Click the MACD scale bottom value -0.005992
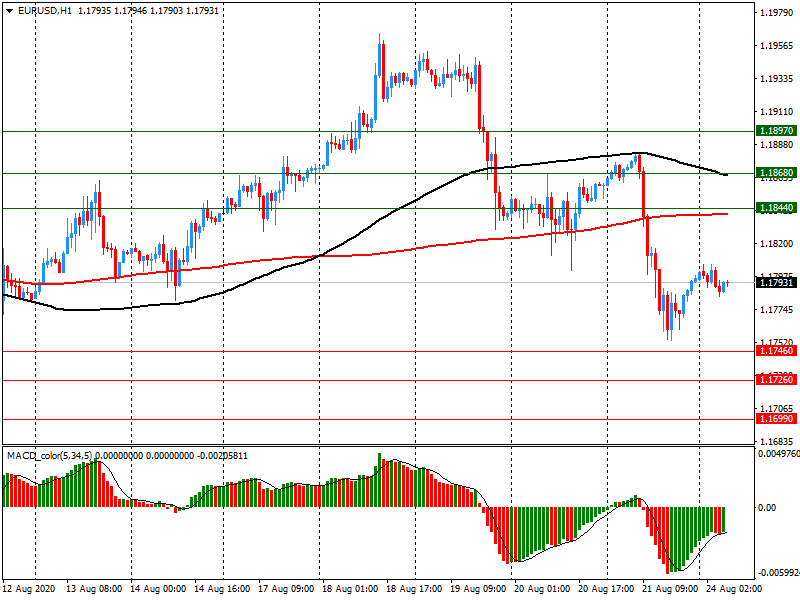 point(778,573)
